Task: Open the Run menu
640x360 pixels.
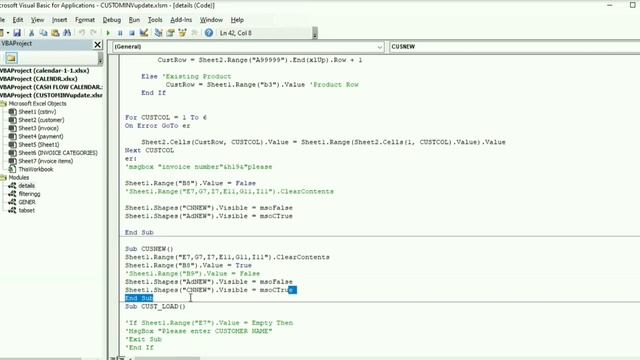Action: 134,20
